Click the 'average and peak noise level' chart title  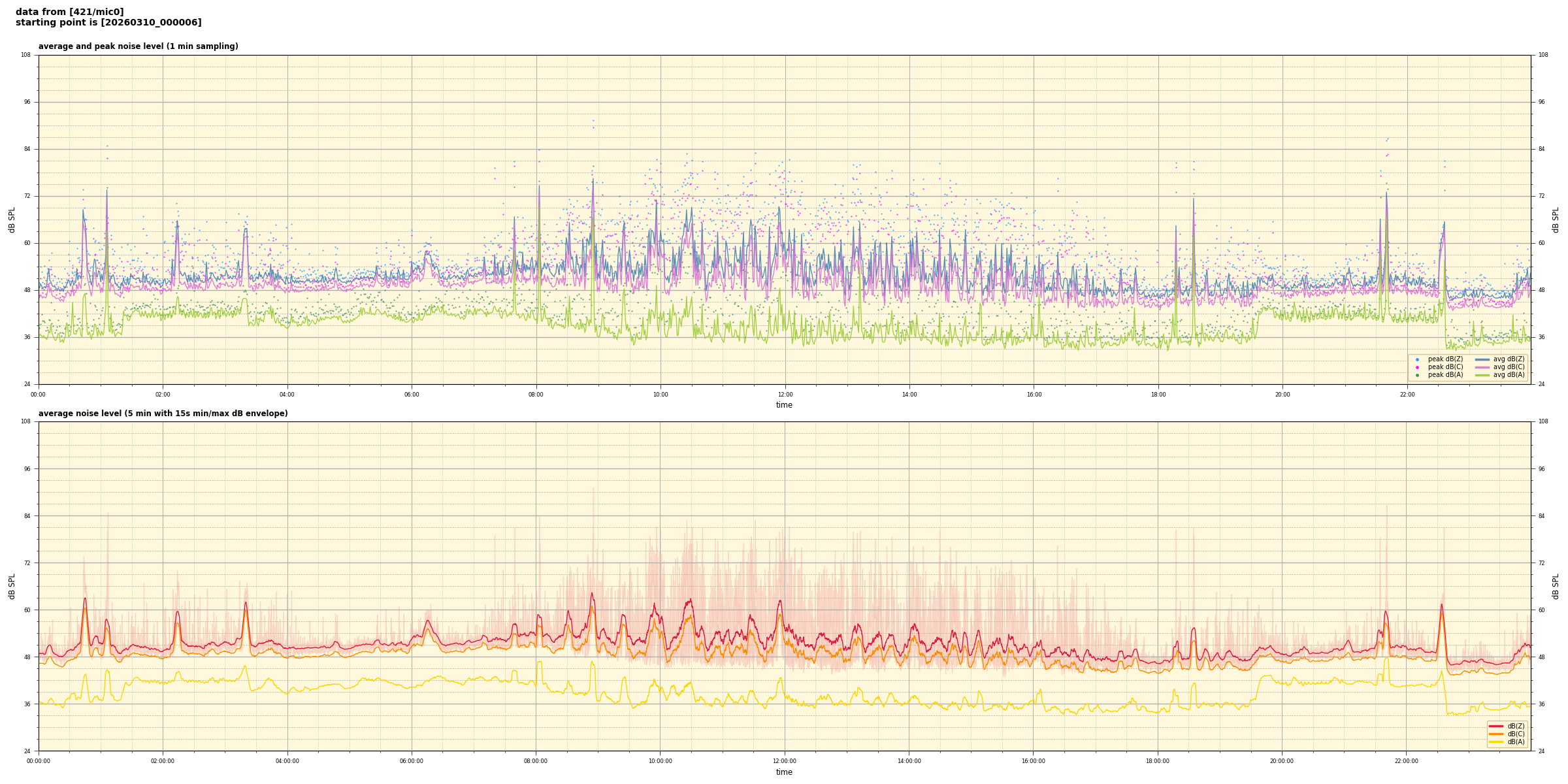(x=138, y=46)
